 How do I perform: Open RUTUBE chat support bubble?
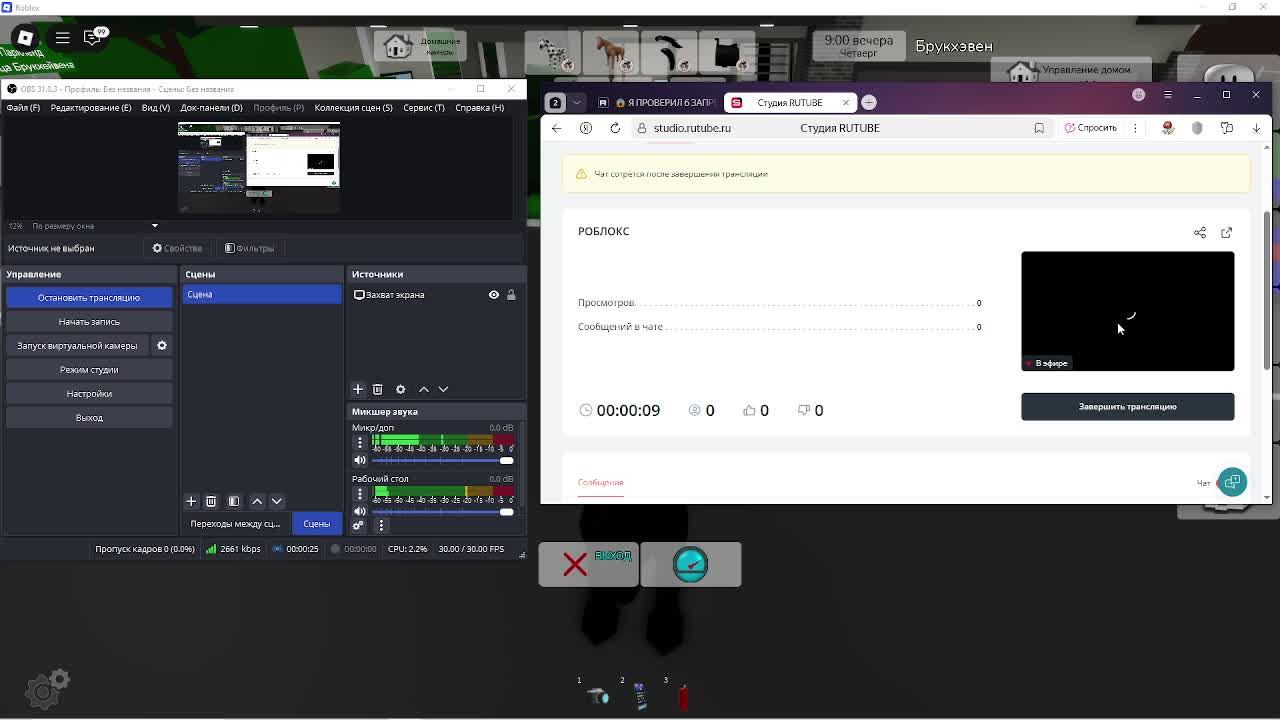1232,482
